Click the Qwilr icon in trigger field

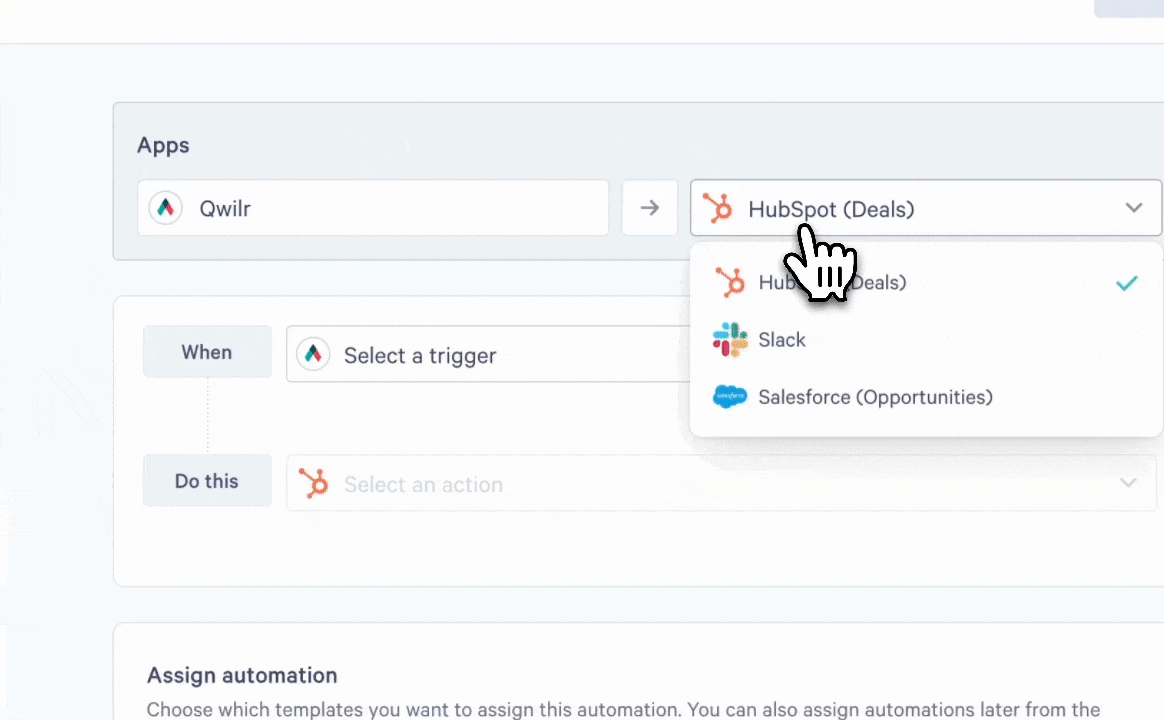[x=313, y=354]
